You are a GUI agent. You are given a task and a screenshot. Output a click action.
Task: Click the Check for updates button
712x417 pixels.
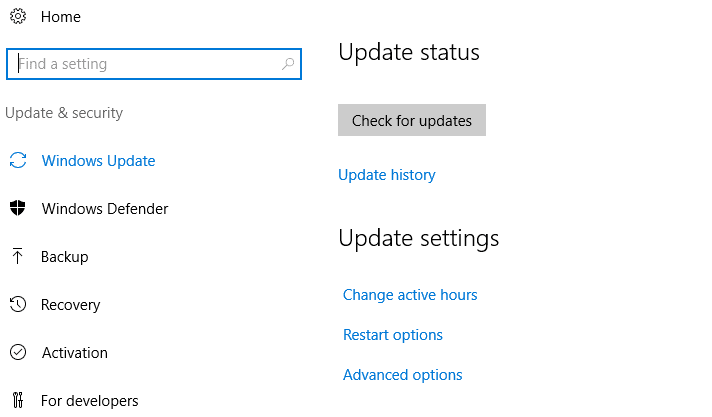412,120
